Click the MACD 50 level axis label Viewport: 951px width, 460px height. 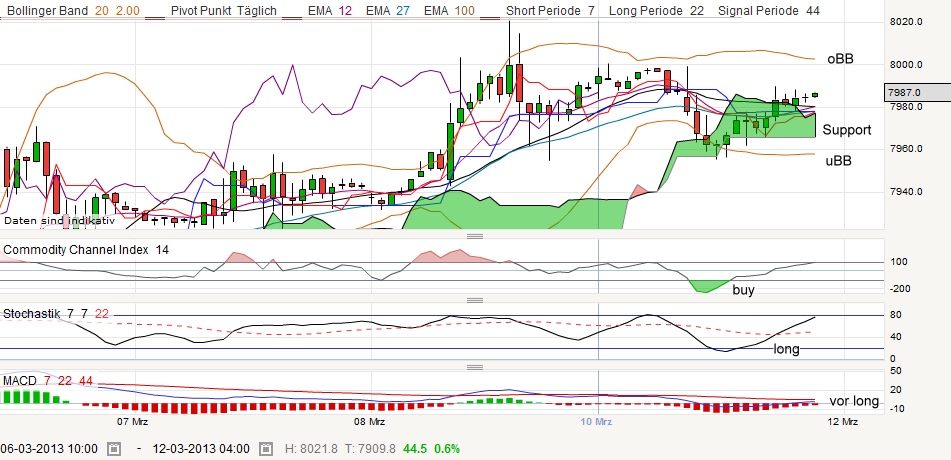[x=896, y=370]
